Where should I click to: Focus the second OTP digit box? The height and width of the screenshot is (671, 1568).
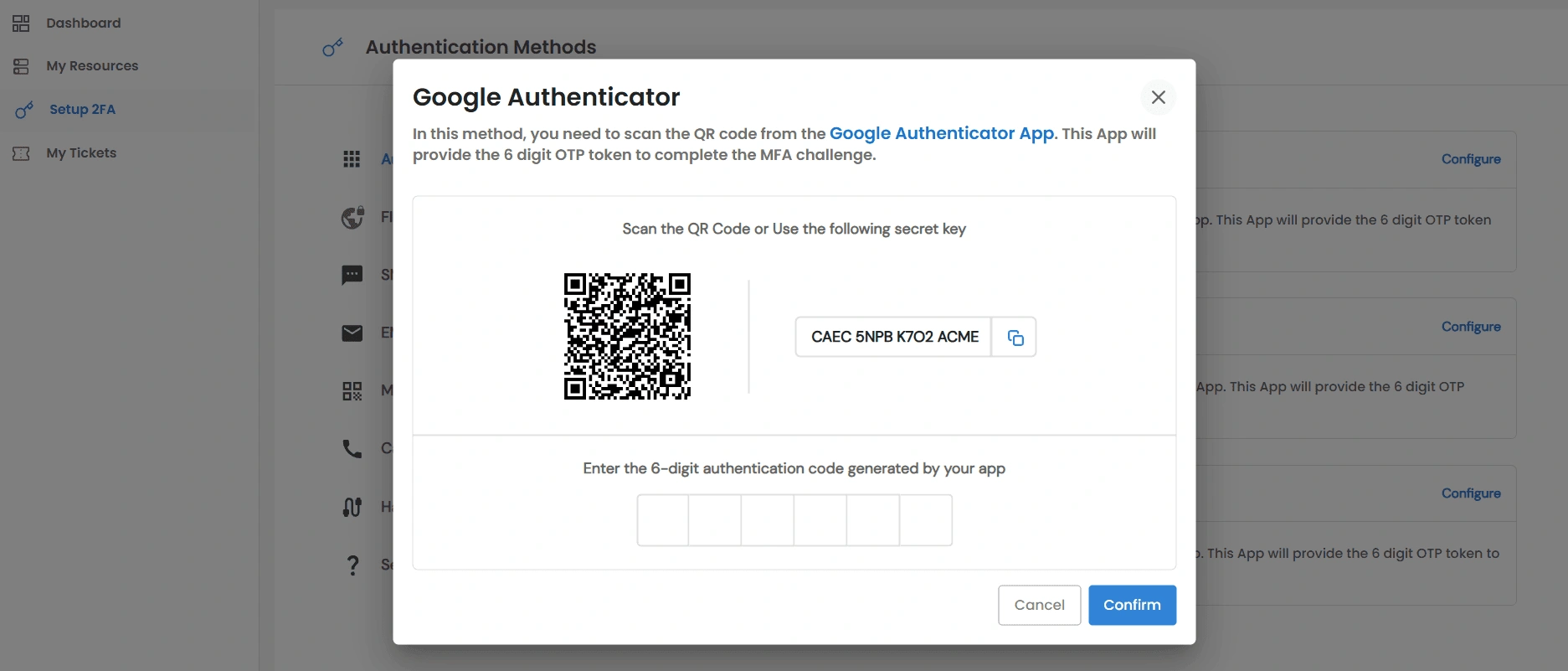tap(715, 520)
